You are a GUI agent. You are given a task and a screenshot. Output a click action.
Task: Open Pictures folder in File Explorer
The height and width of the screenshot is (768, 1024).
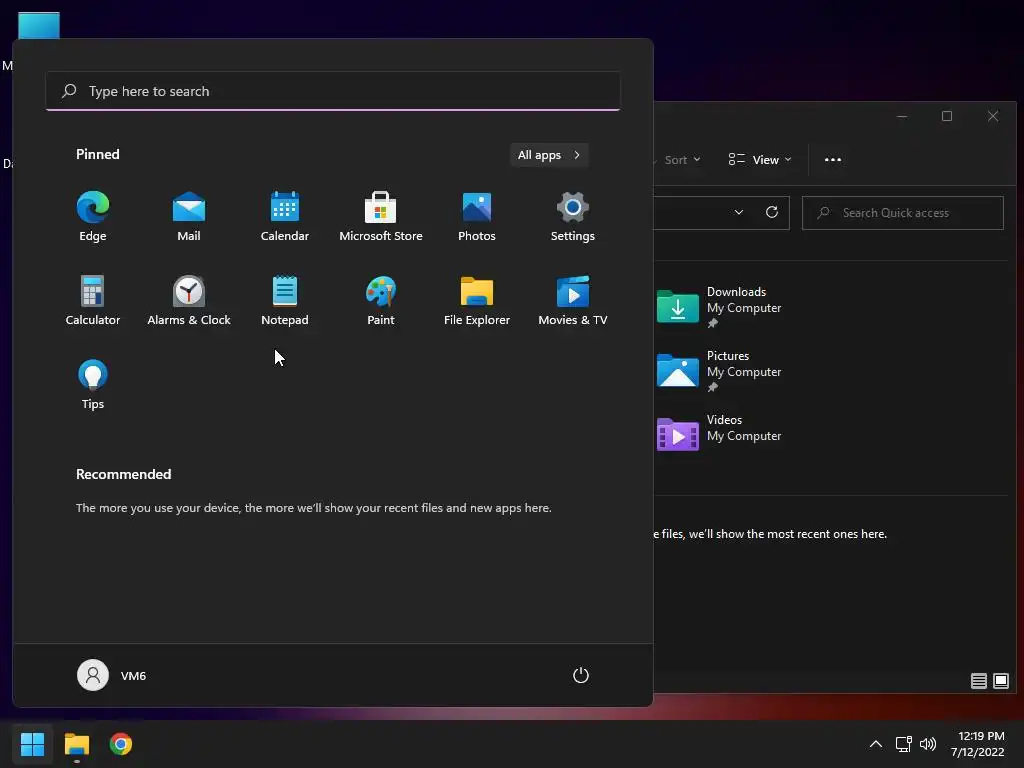719,371
